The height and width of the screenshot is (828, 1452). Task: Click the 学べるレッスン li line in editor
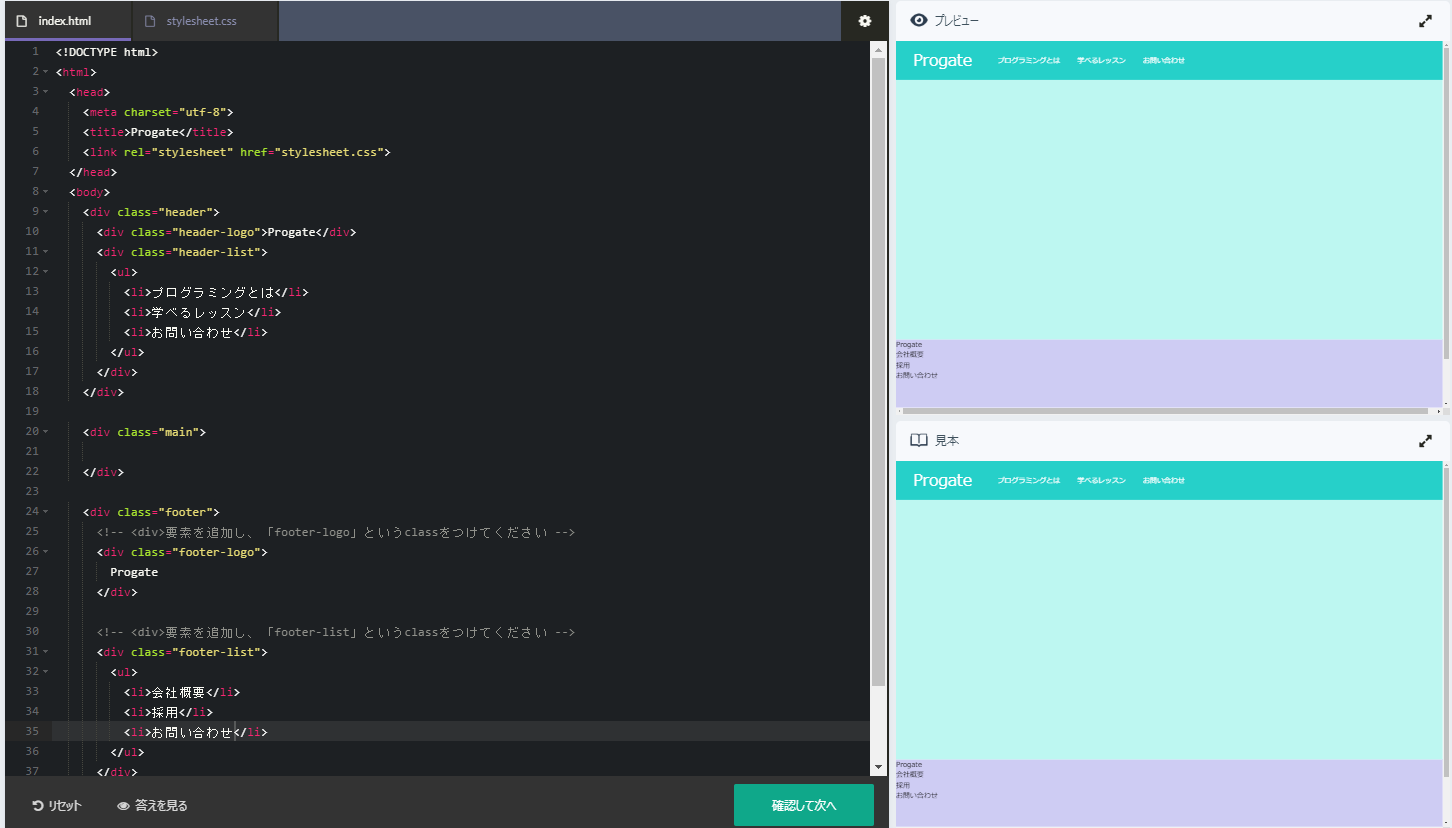tap(203, 312)
